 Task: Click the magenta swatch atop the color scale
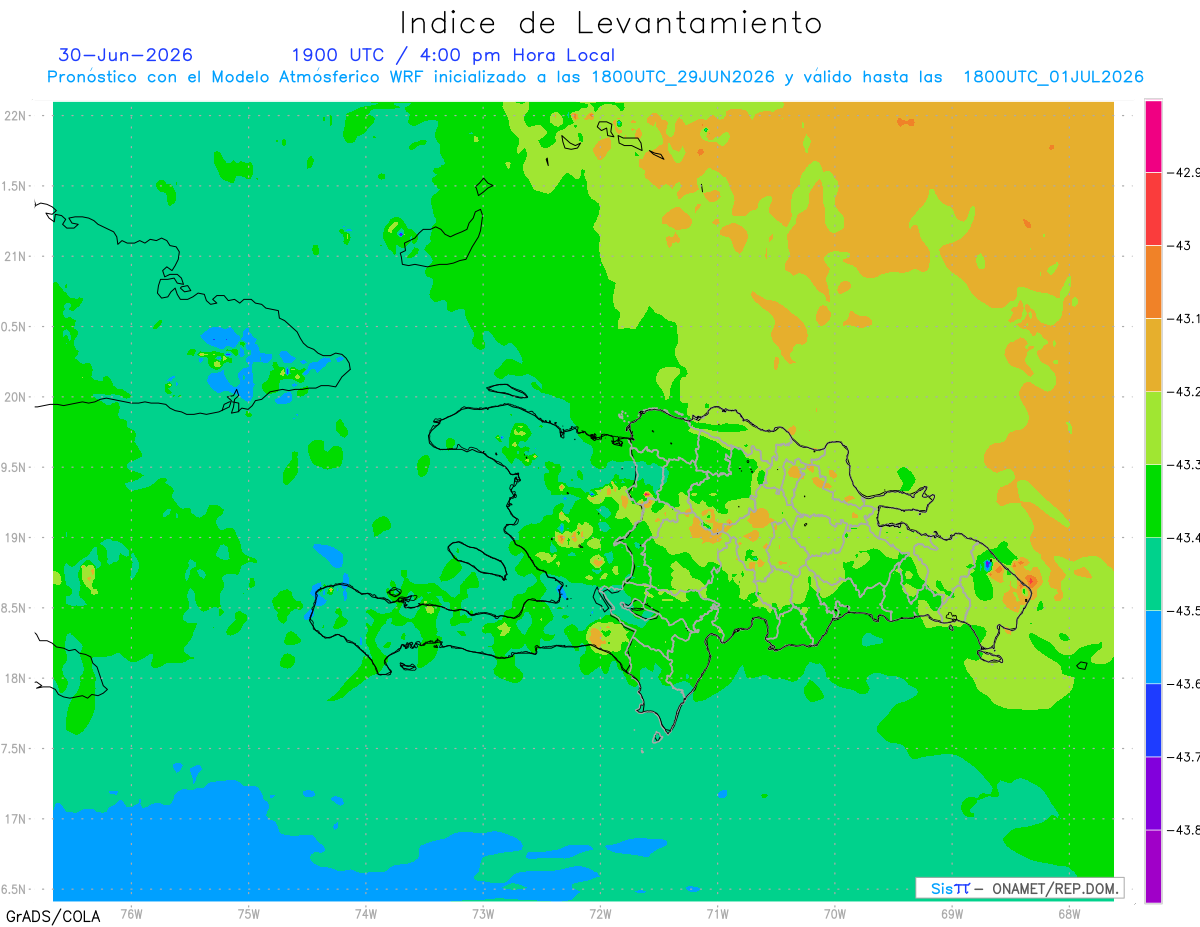click(x=1153, y=137)
